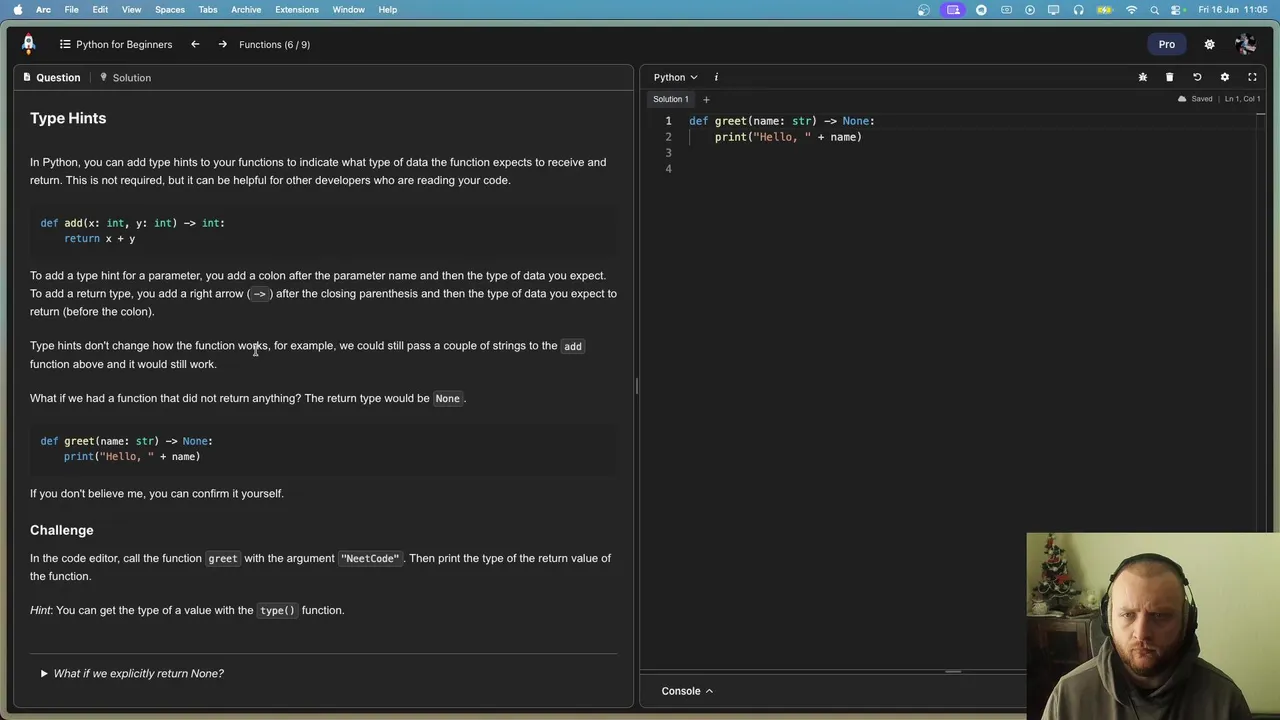Click line 1 of the code editor
Viewport: 1280px width, 720px height.
781,121
